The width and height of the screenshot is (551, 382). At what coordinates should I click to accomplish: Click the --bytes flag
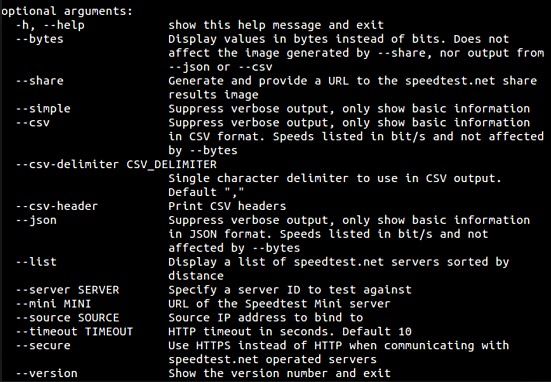40,39
